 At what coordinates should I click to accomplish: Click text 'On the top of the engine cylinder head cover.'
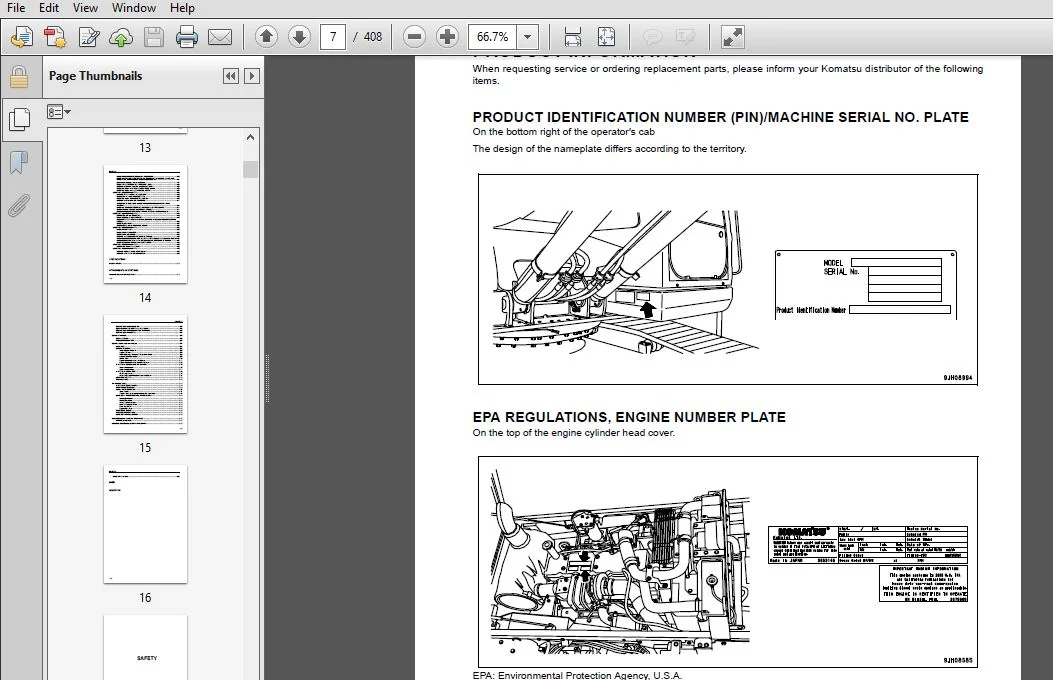[x=574, y=433]
